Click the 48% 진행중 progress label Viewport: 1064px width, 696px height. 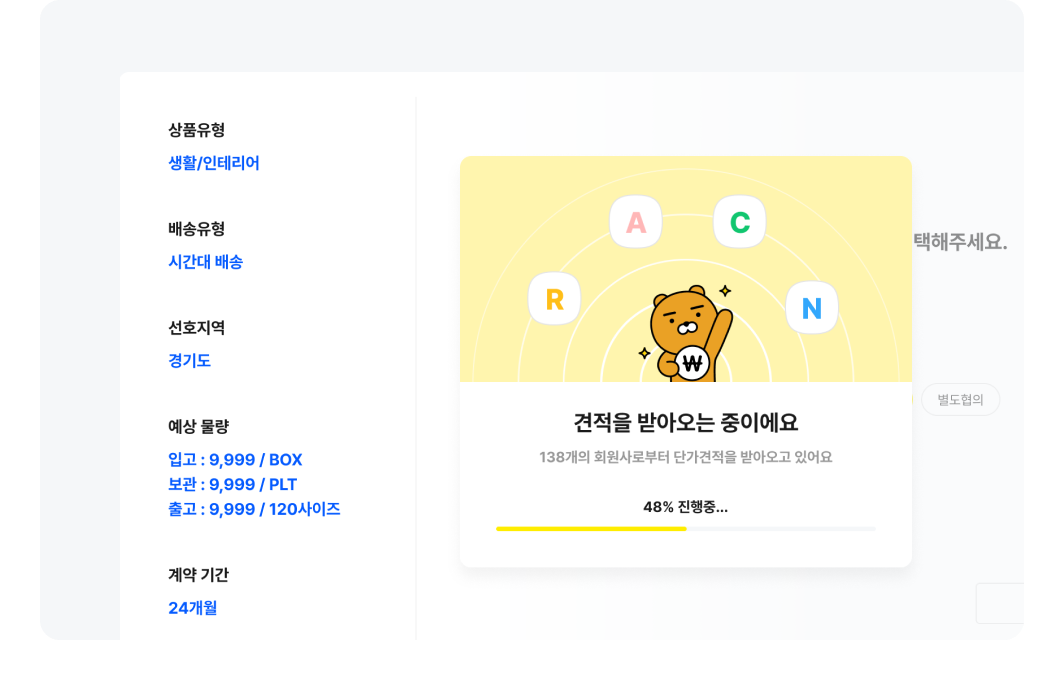point(685,507)
